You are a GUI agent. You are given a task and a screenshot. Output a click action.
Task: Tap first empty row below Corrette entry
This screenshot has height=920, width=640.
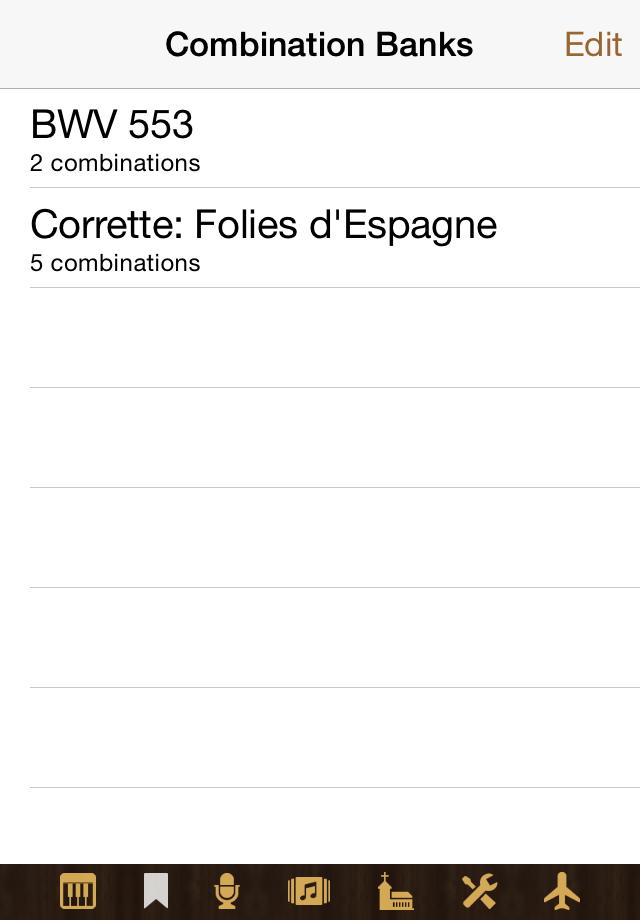tap(320, 338)
